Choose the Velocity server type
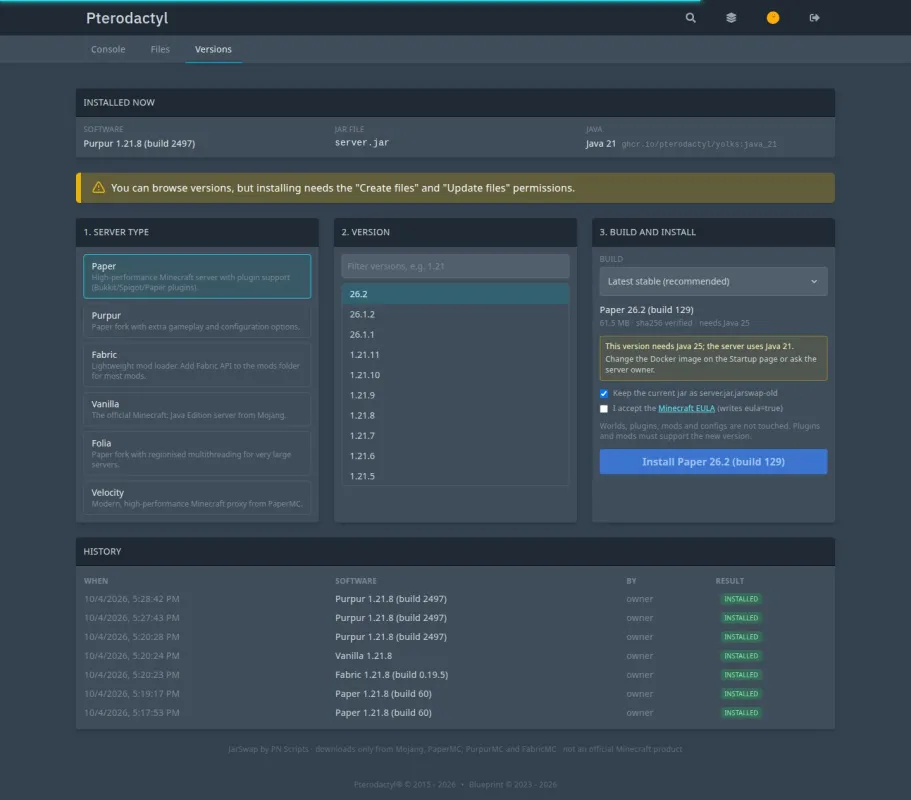This screenshot has width=911, height=800. (197, 497)
